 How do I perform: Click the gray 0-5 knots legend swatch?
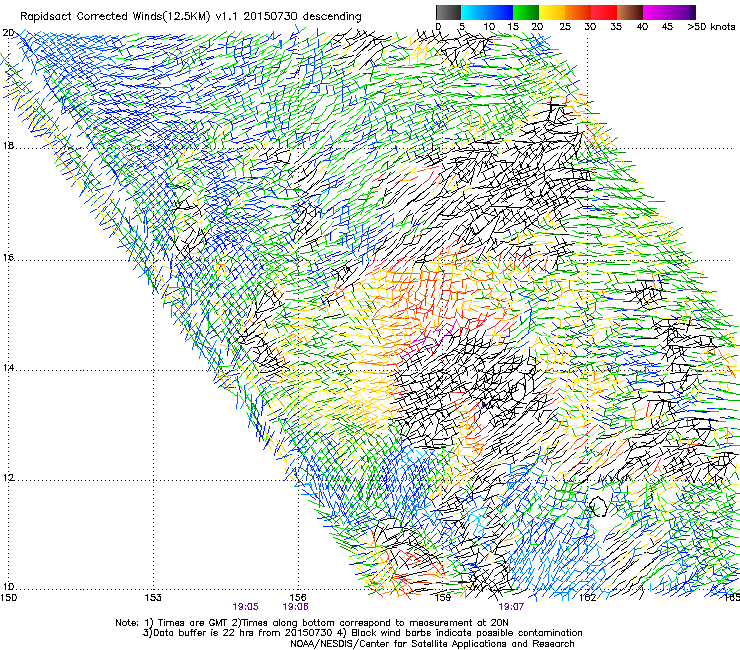(448, 12)
